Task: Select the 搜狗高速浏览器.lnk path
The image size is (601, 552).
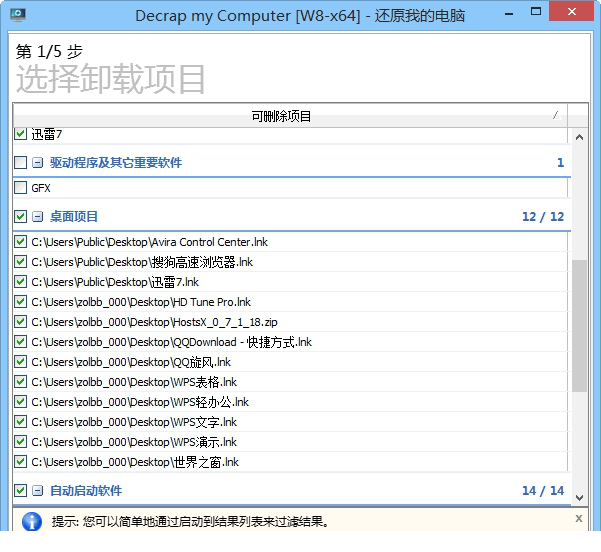Action: click(142, 262)
